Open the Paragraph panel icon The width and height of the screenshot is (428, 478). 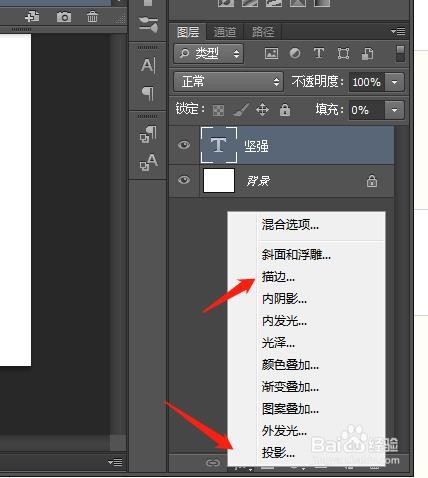click(x=148, y=94)
